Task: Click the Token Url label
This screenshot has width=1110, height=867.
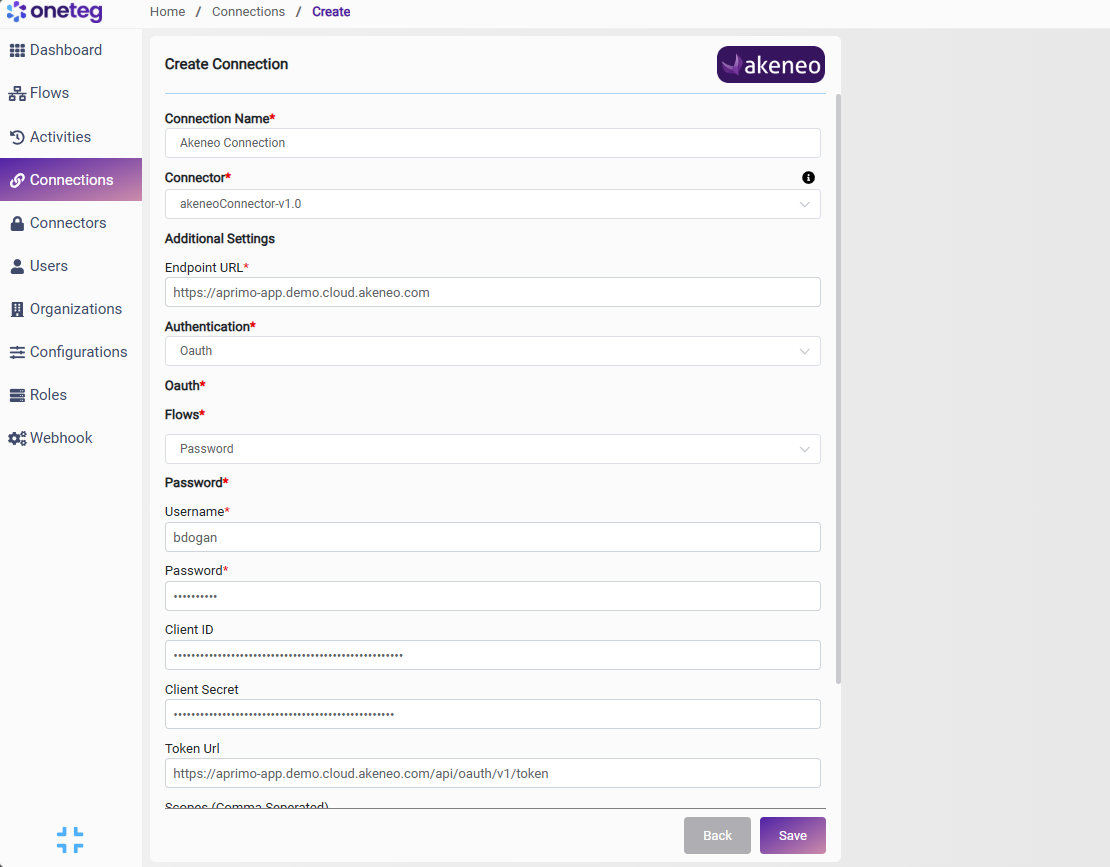Action: click(193, 749)
